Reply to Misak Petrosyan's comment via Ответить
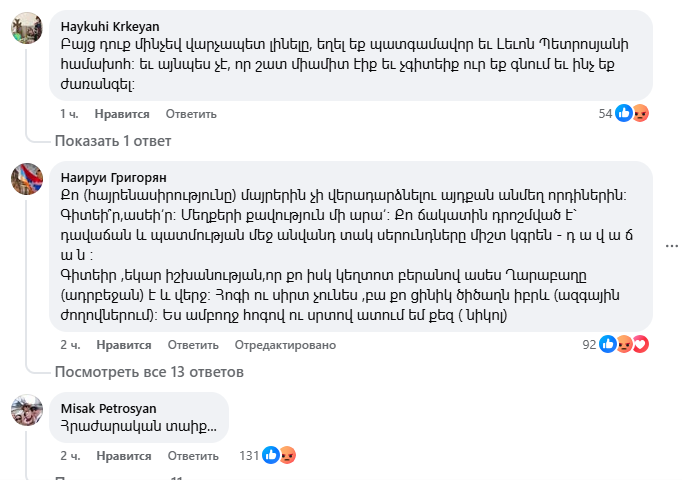This screenshot has height=480, width=682. (192, 455)
